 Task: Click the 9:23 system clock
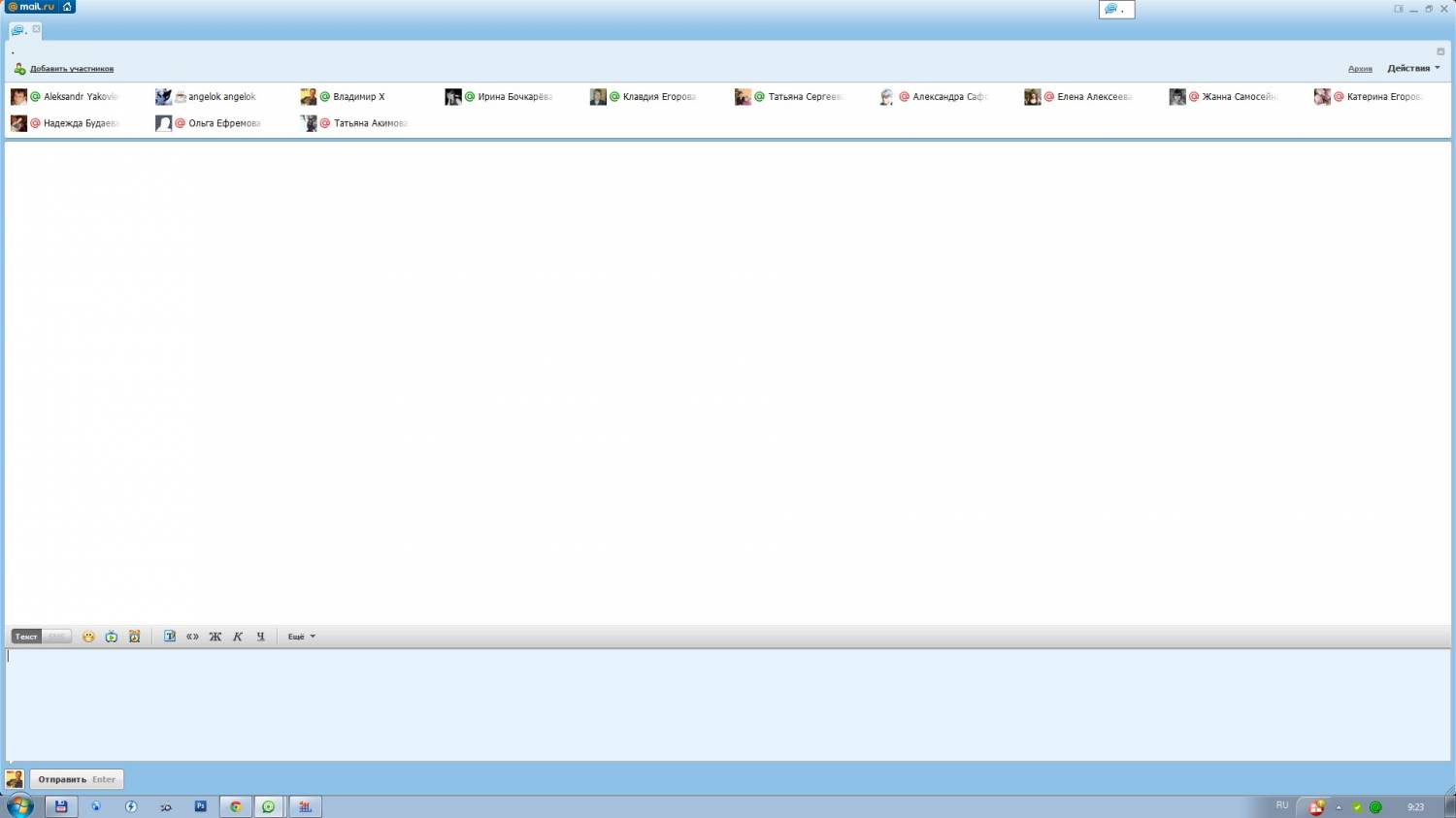pos(1415,807)
